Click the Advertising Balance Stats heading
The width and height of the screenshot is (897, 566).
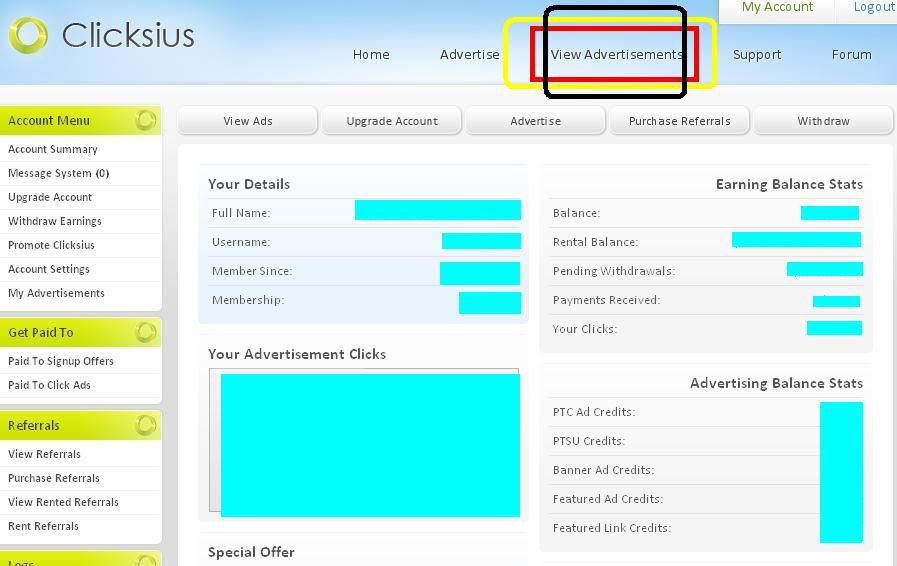[776, 383]
